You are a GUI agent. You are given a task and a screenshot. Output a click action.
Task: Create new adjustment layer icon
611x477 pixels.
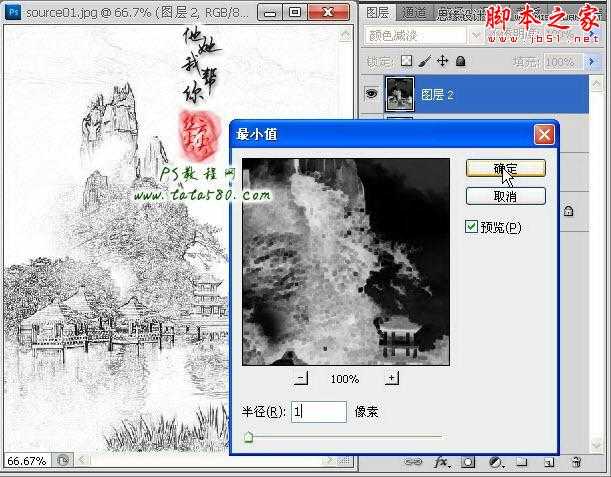pos(496,462)
